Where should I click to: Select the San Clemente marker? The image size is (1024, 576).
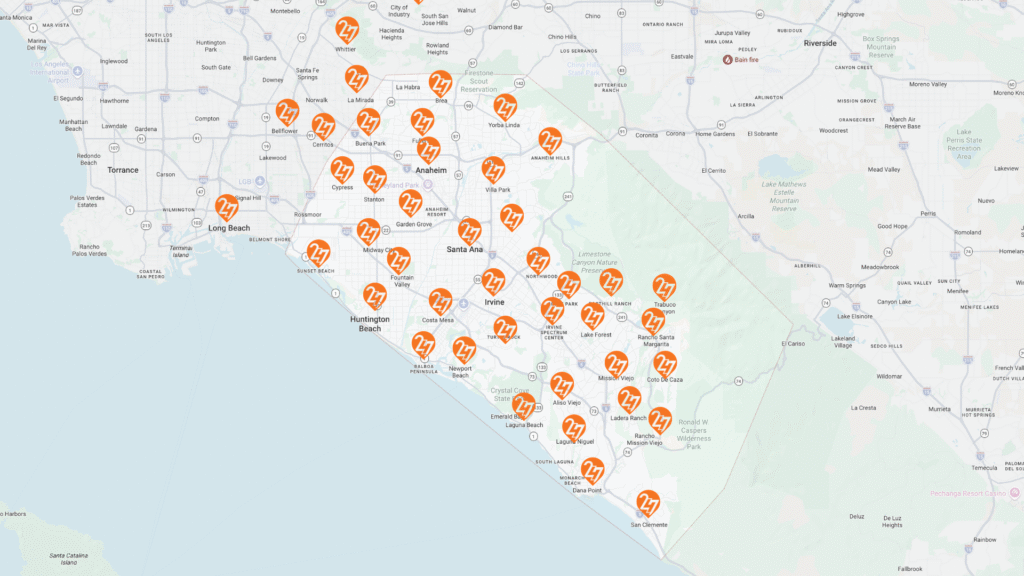coord(648,504)
